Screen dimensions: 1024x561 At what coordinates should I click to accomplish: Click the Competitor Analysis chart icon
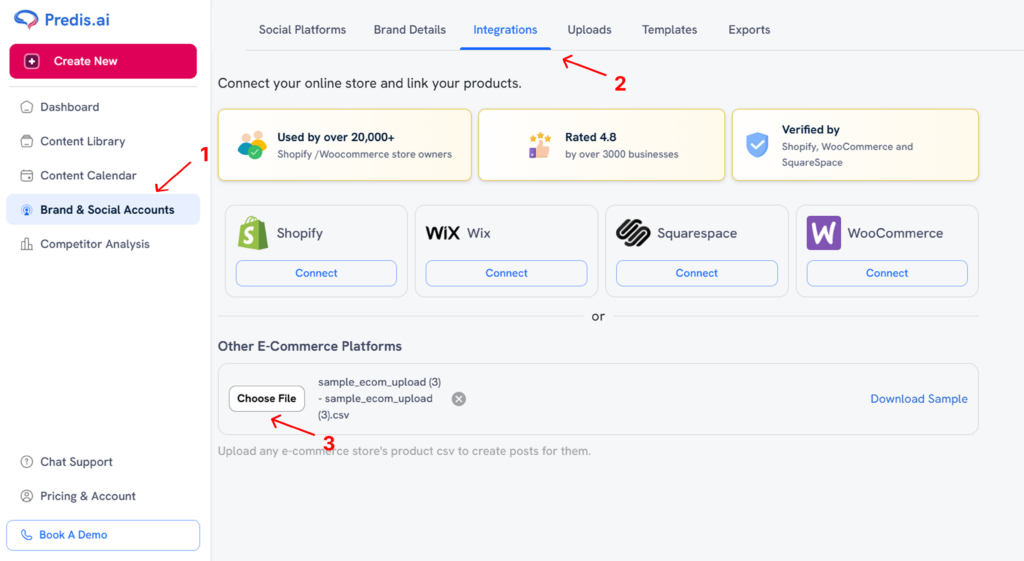(x=26, y=244)
